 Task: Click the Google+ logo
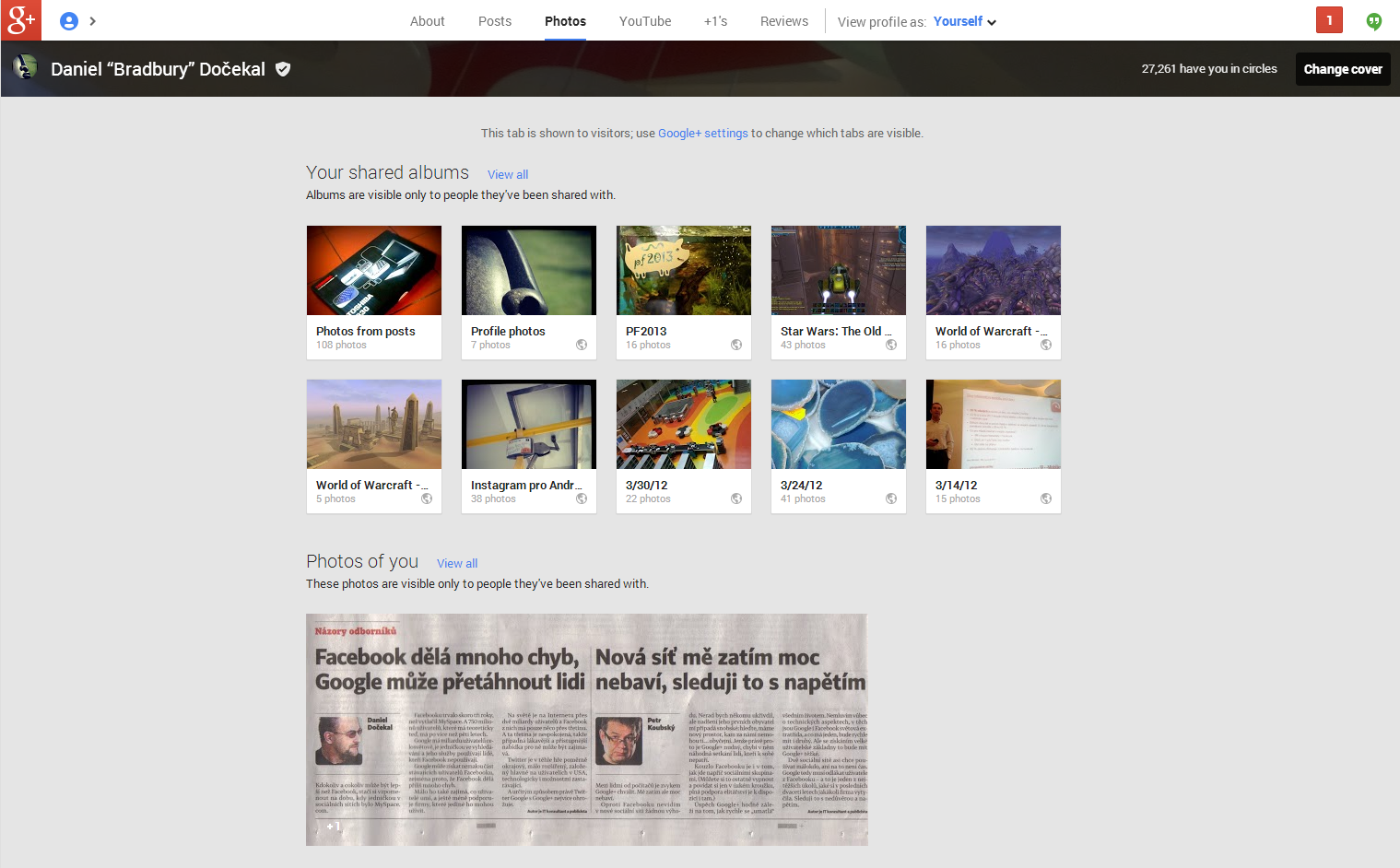tap(20, 19)
